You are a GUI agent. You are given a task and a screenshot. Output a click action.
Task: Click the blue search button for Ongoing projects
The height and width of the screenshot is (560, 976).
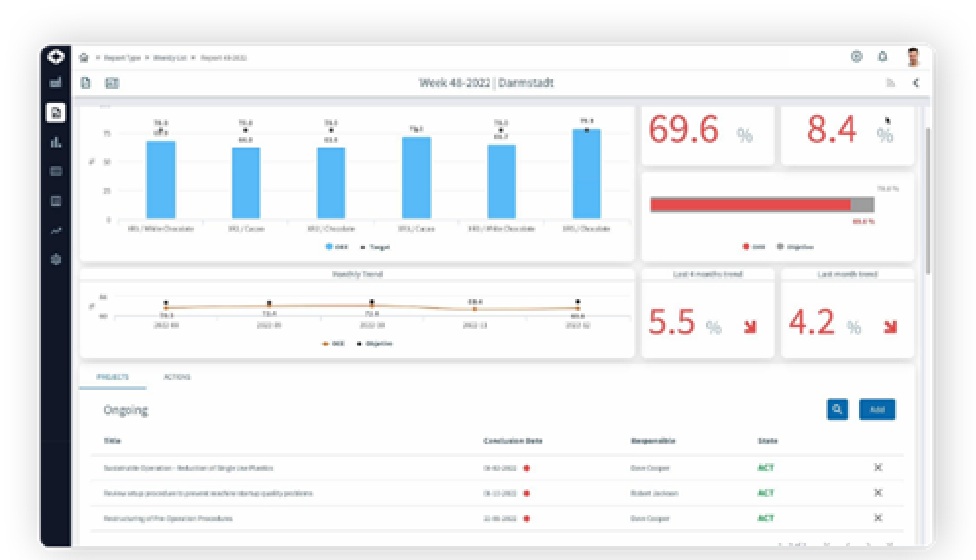(x=837, y=409)
